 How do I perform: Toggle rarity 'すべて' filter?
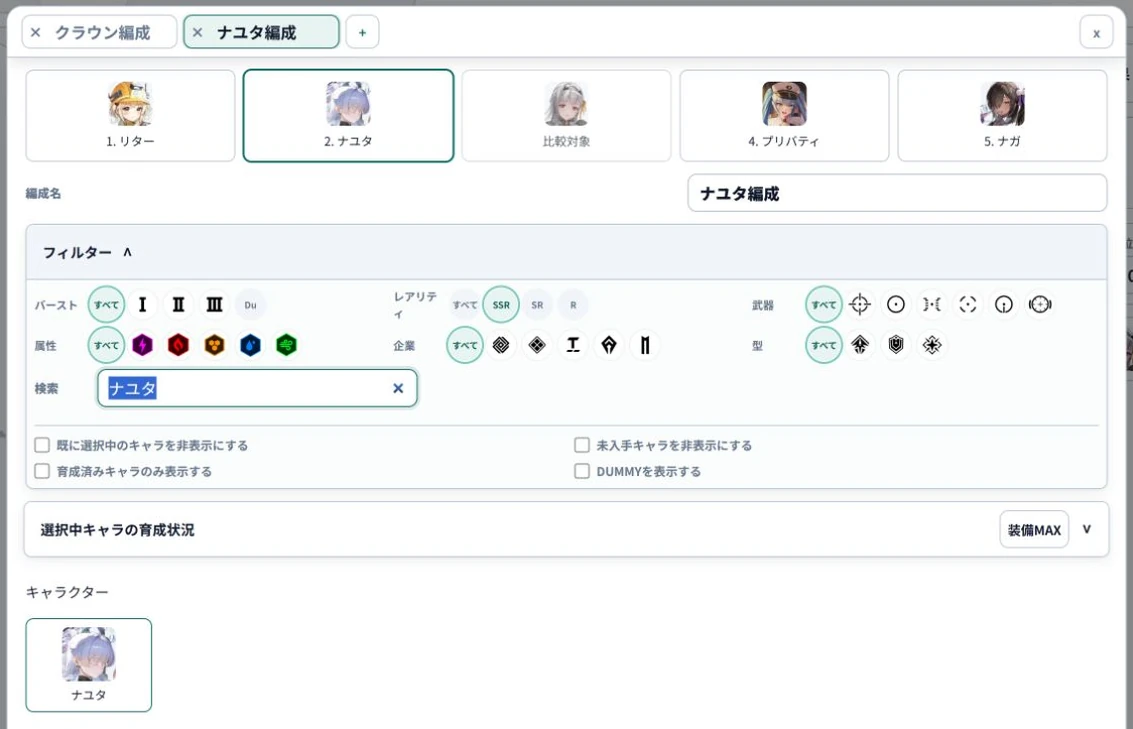click(x=465, y=305)
